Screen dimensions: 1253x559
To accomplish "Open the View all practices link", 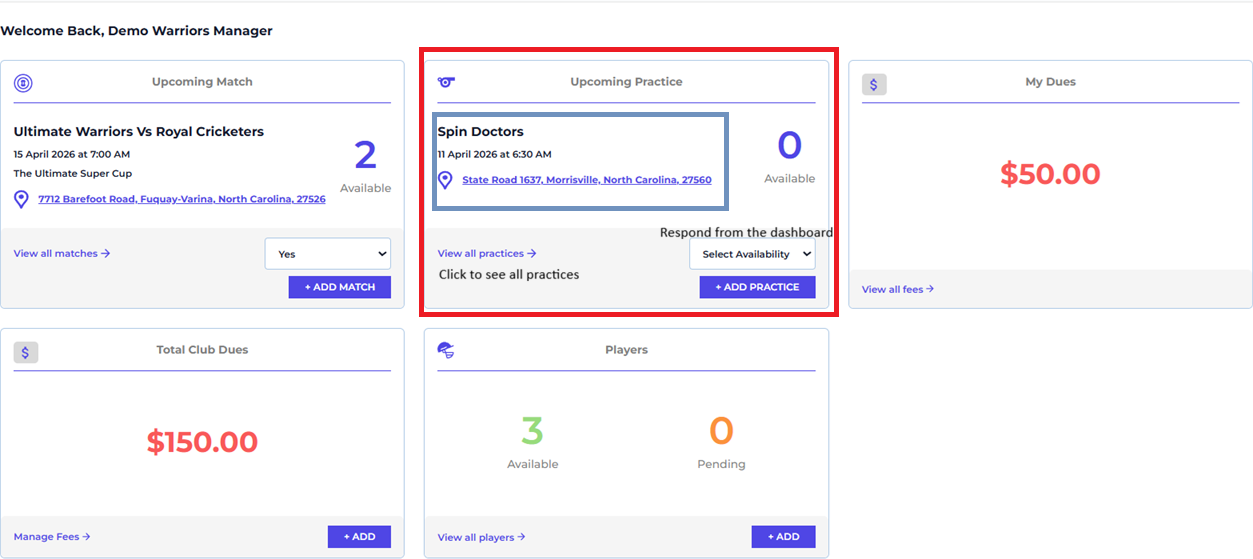I will (487, 254).
